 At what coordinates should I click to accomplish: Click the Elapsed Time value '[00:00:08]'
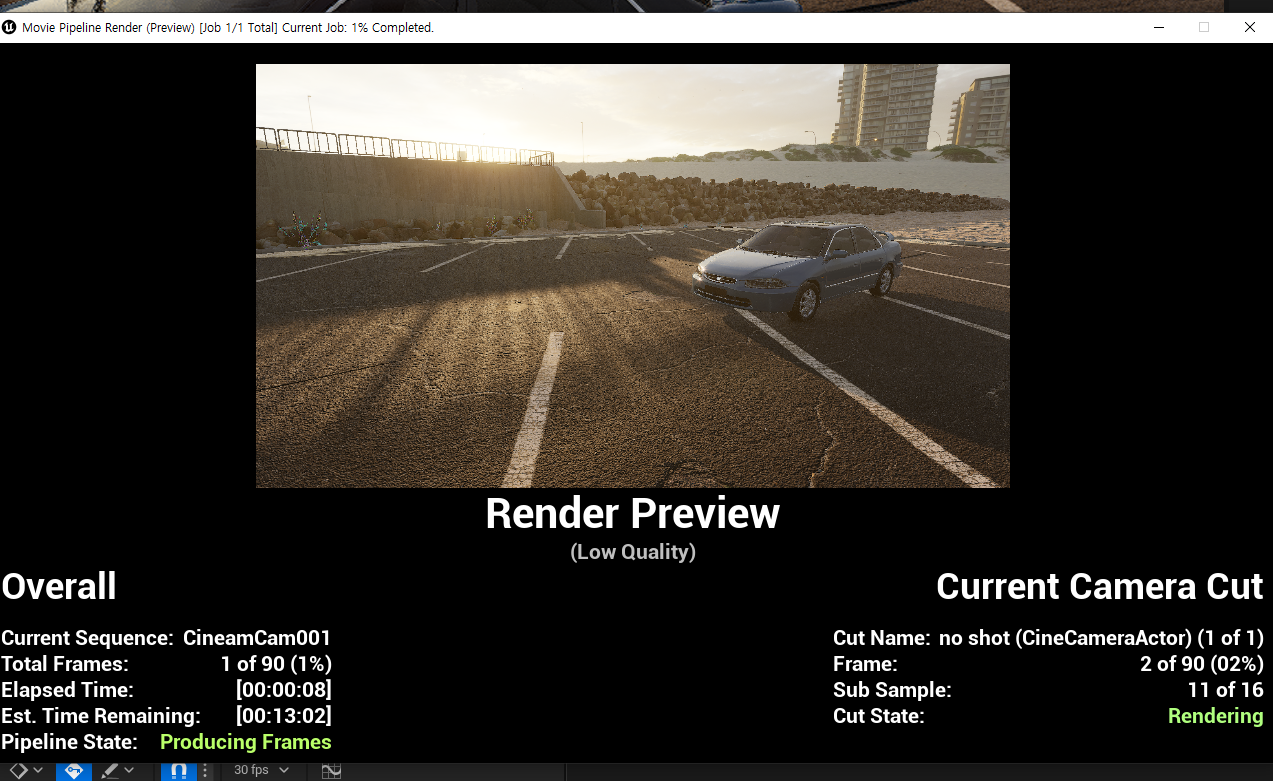point(284,690)
